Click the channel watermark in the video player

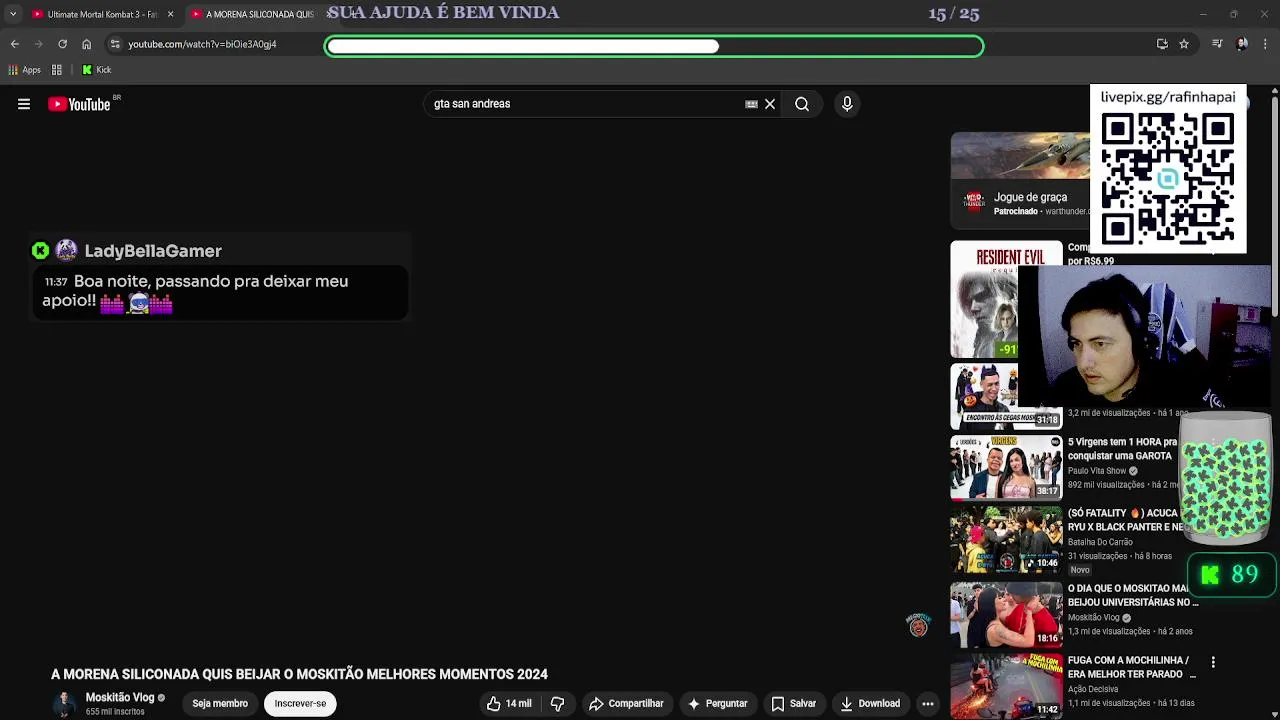918,626
